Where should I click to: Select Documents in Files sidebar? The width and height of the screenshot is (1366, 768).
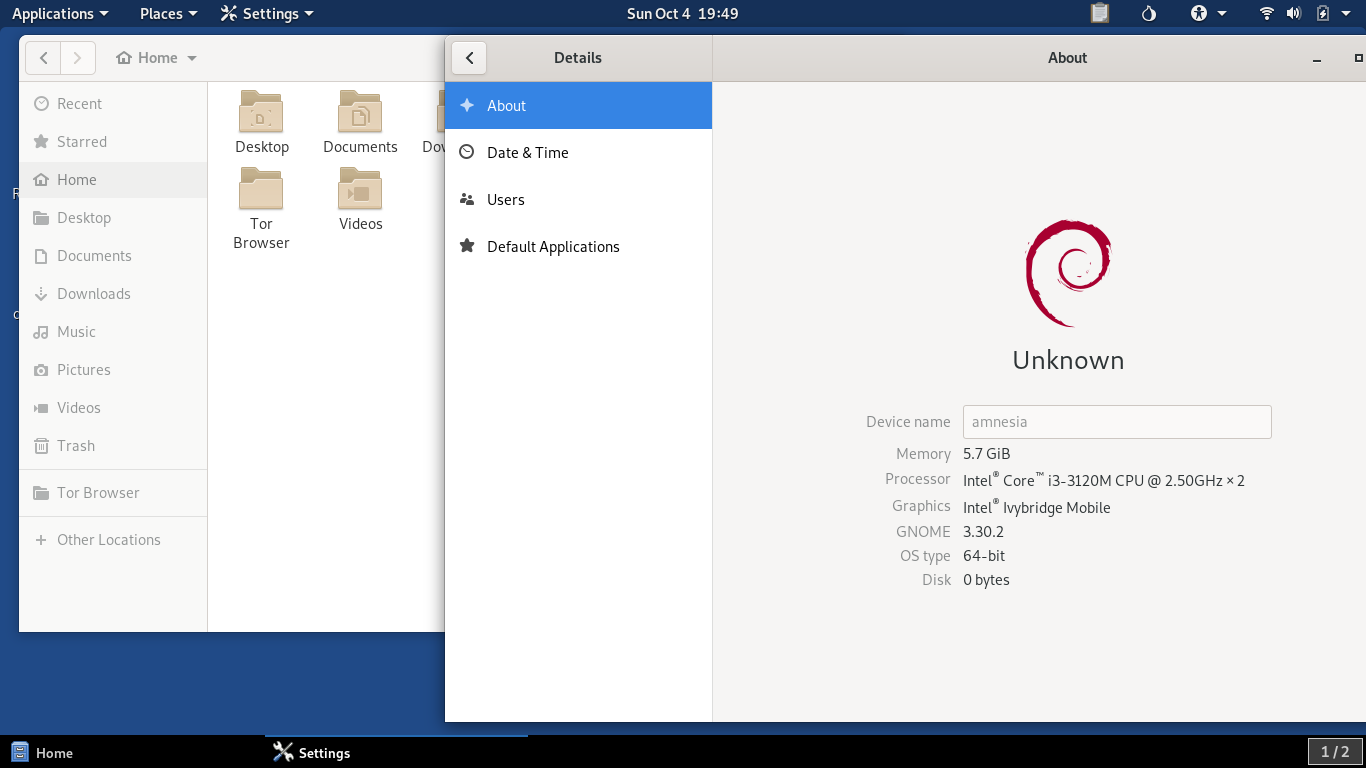[113, 256]
